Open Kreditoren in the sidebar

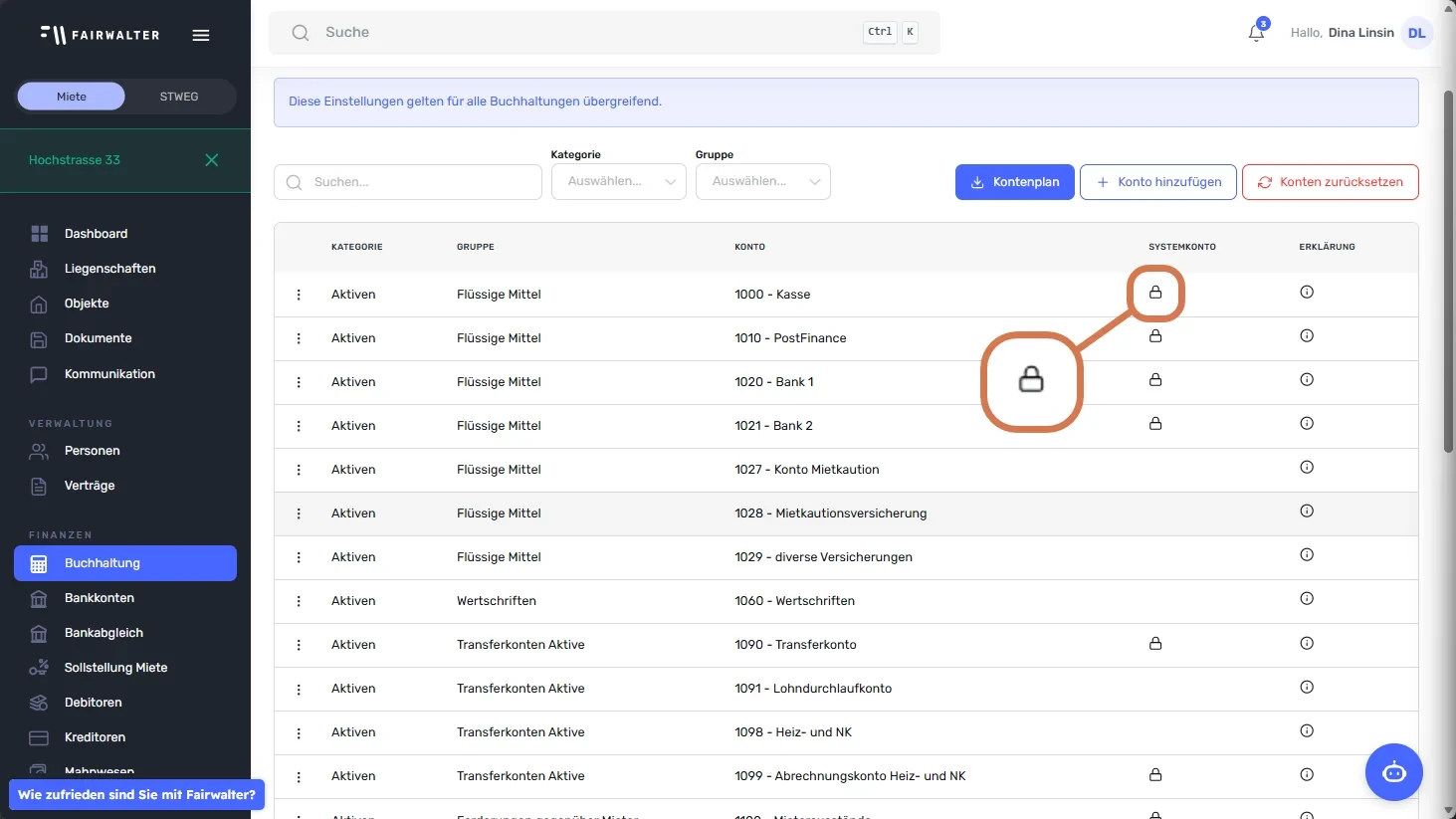click(125, 737)
